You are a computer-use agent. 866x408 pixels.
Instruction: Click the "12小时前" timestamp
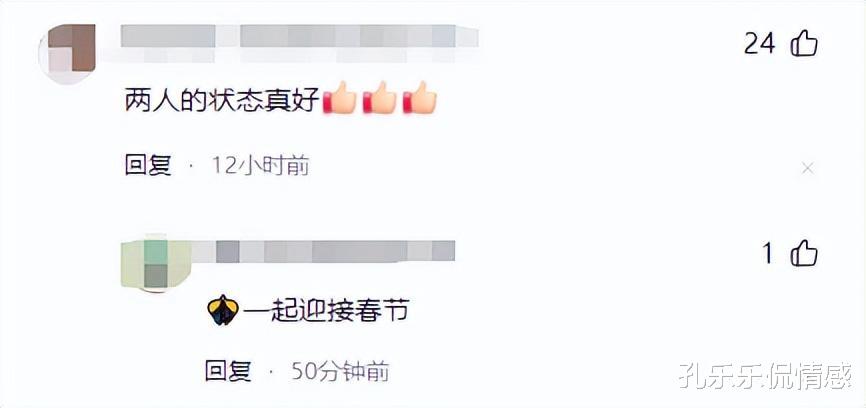point(261,166)
